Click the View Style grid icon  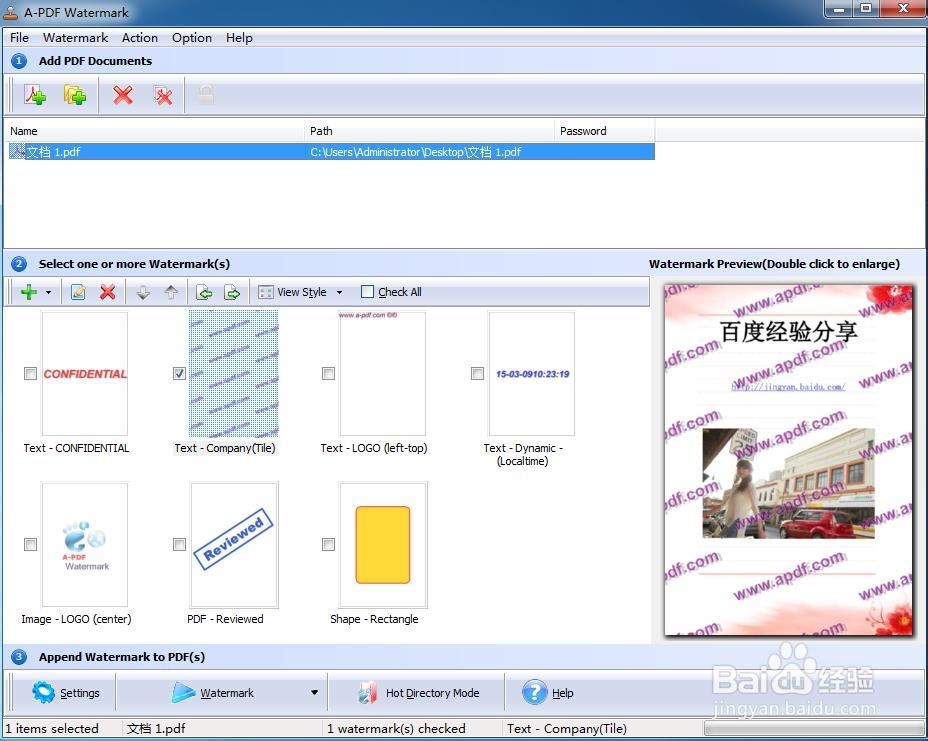click(x=266, y=292)
